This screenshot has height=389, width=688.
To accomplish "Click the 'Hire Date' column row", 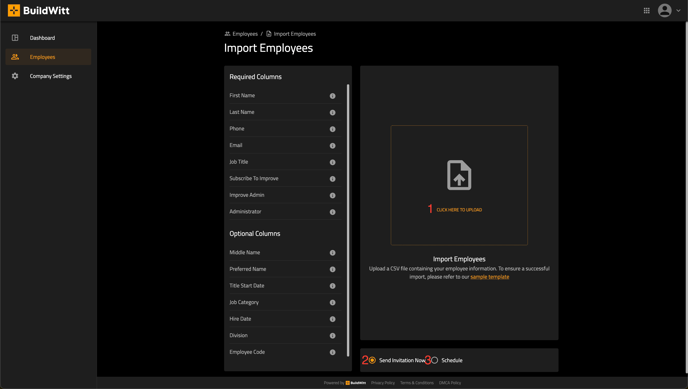I will [x=285, y=319].
